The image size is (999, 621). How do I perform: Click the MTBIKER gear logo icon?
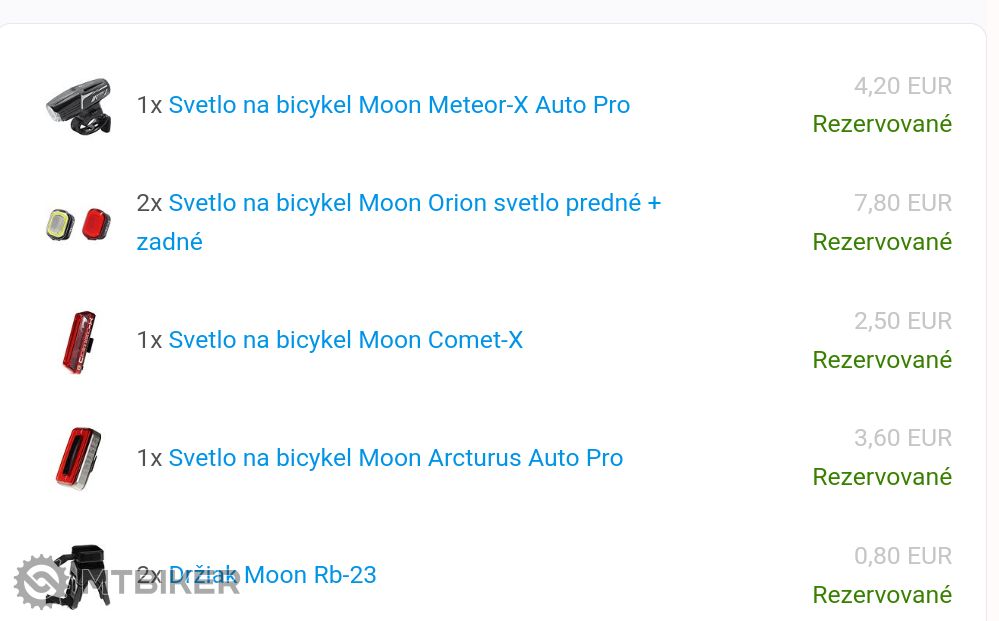[x=40, y=581]
